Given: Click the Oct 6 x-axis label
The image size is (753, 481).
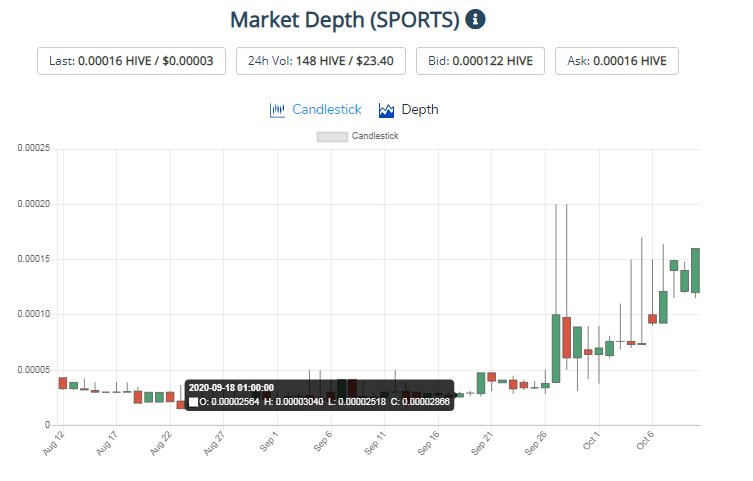Looking at the screenshot, I should pyautogui.click(x=645, y=440).
